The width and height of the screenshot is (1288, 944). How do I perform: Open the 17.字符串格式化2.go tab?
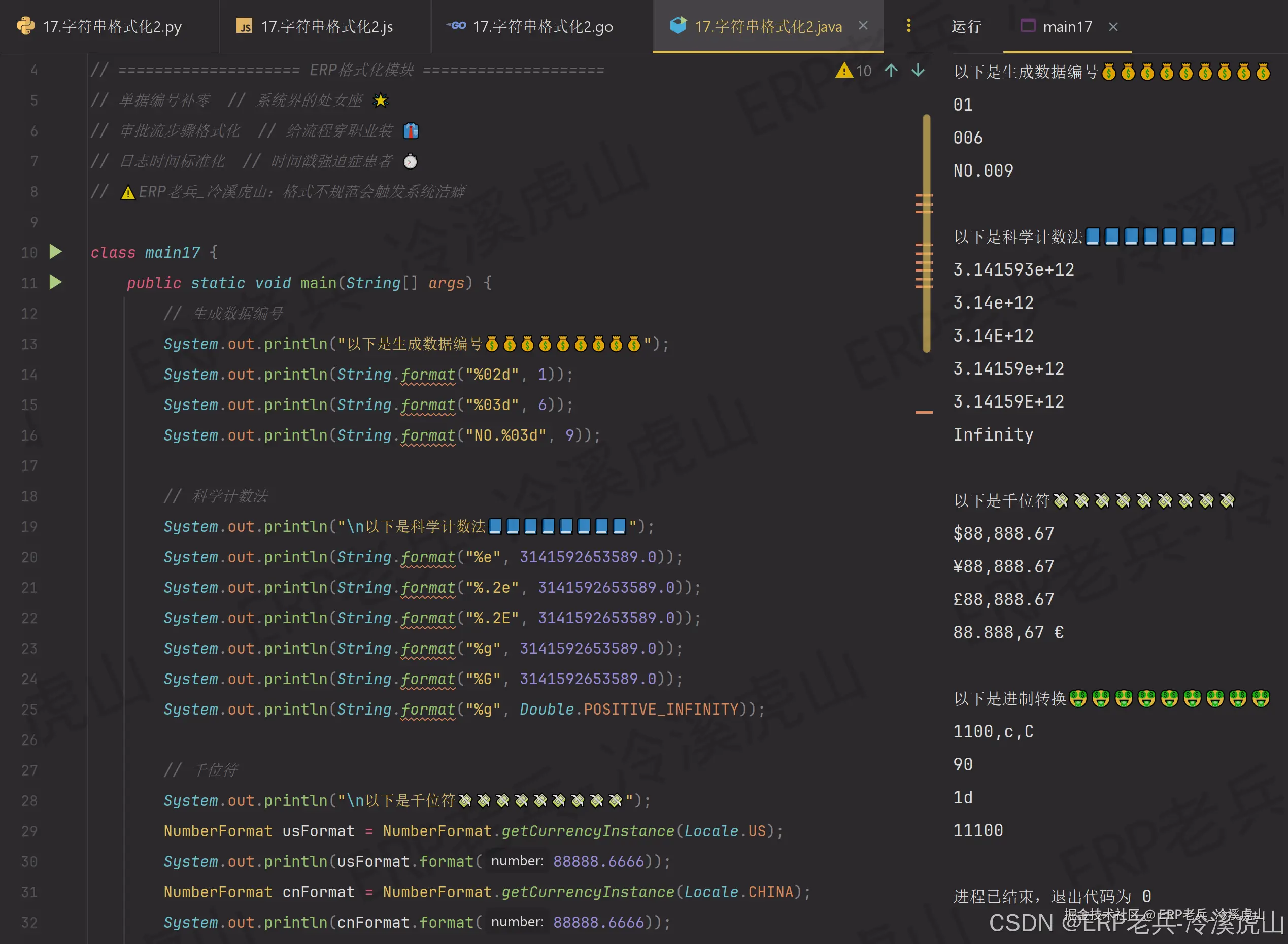[x=543, y=27]
